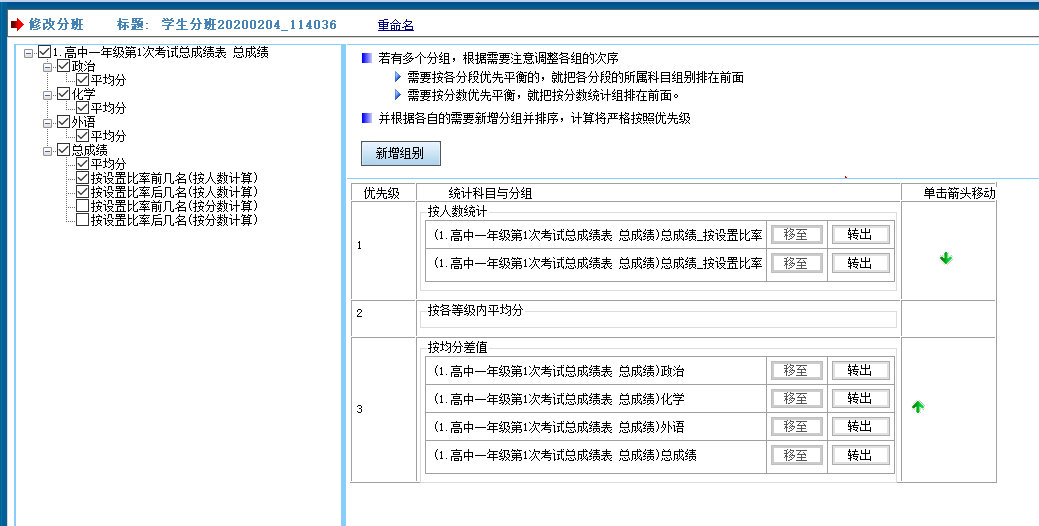1039x526 pixels.
Task: Click 移至 in the 按均分差值 总成绩 row
Action: [796, 455]
